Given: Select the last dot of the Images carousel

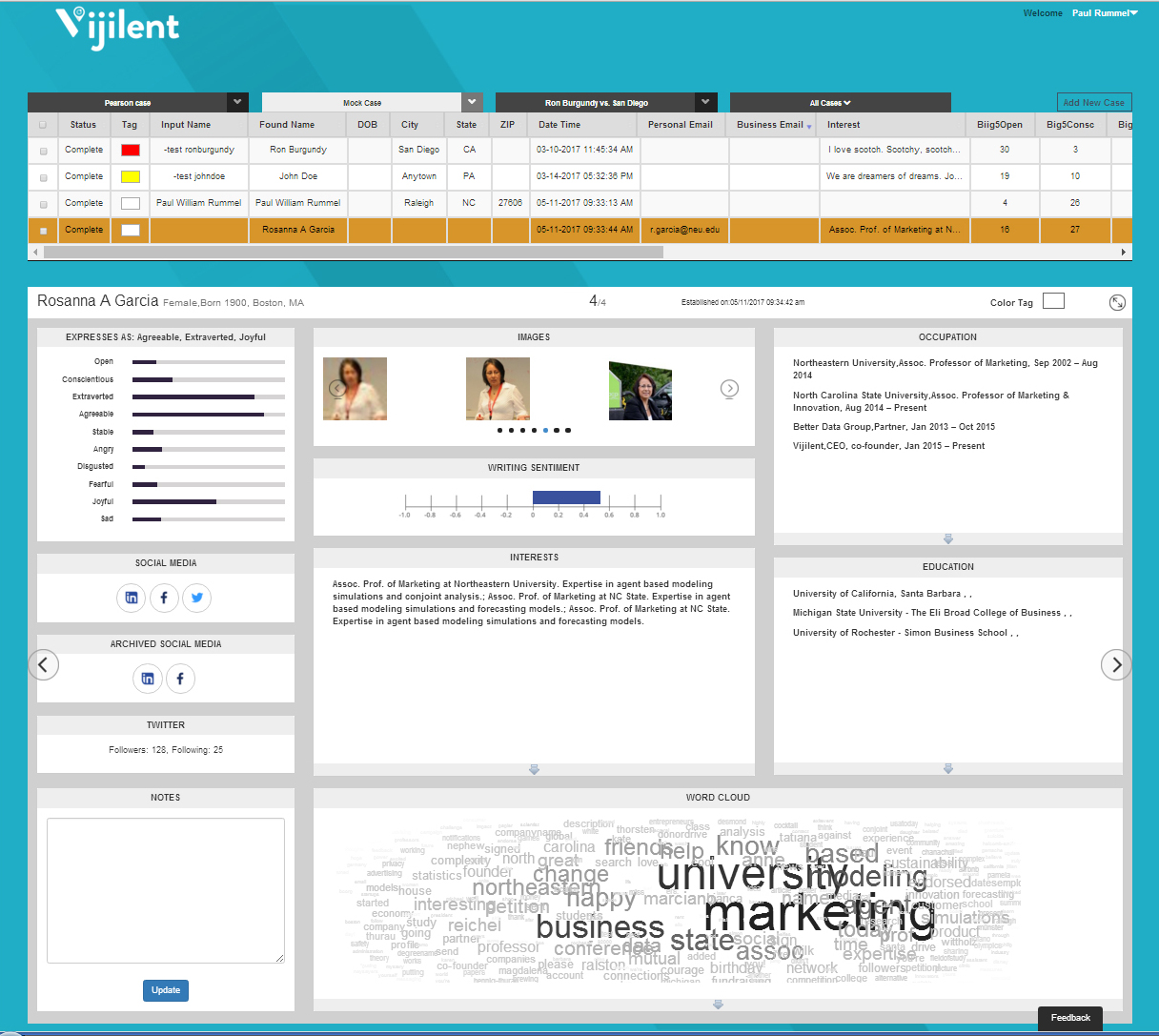Looking at the screenshot, I should 568,431.
